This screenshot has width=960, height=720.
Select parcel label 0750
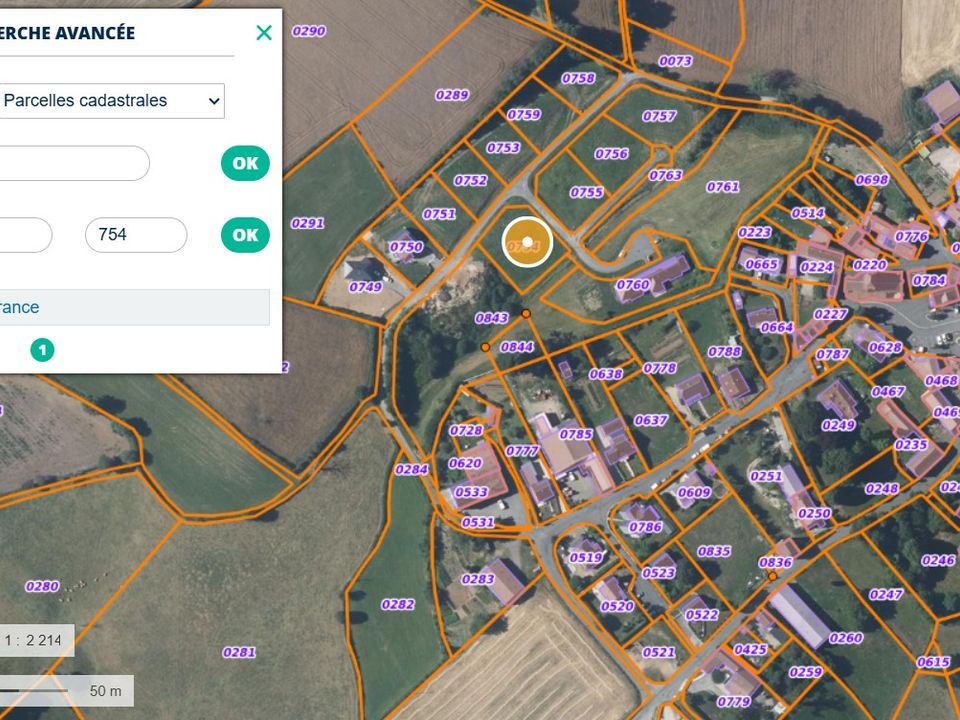click(x=406, y=247)
